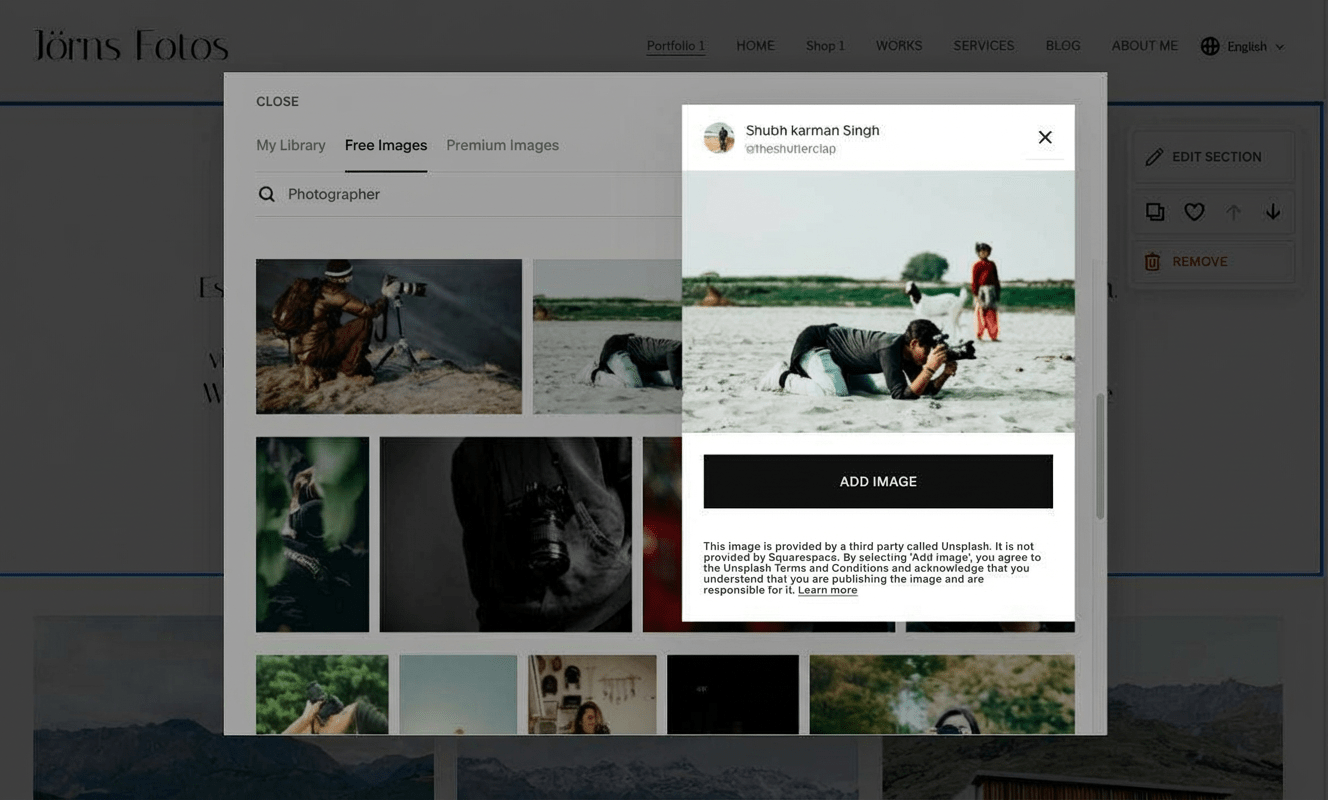The image size is (1328, 800).
Task: Click Shubh karman Singh's profile avatar
Action: click(x=719, y=138)
